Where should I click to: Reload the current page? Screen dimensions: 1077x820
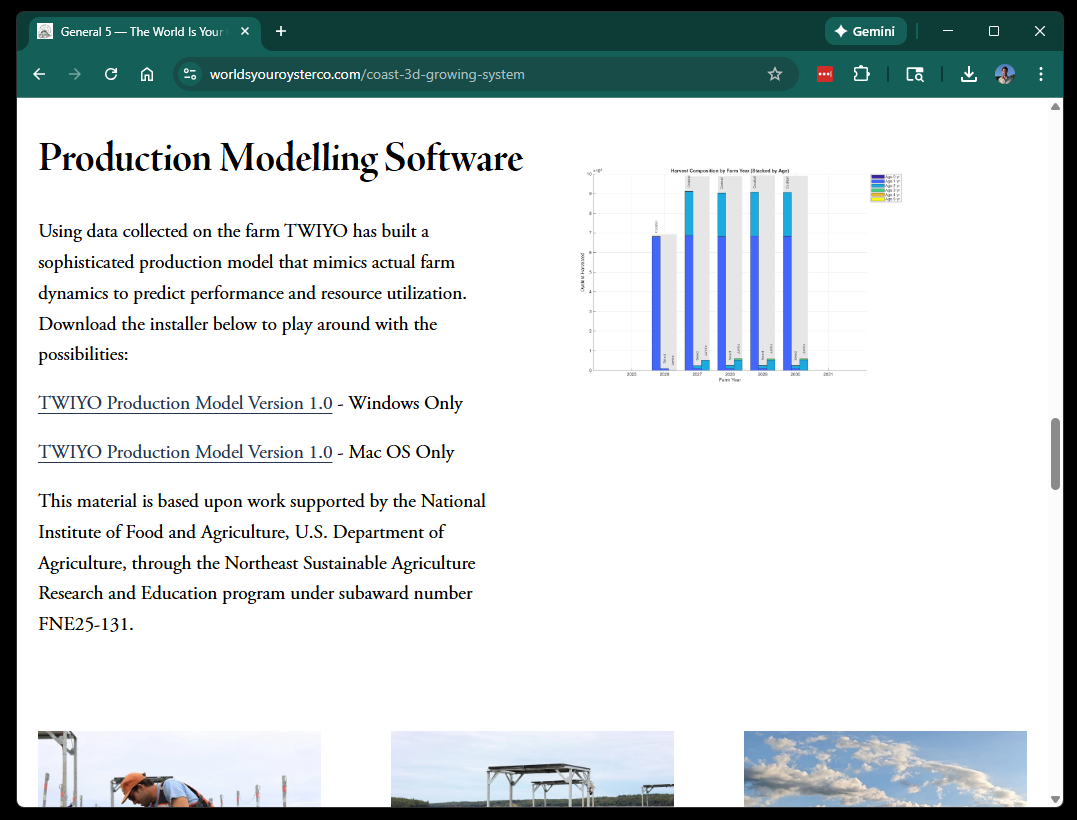(x=111, y=74)
